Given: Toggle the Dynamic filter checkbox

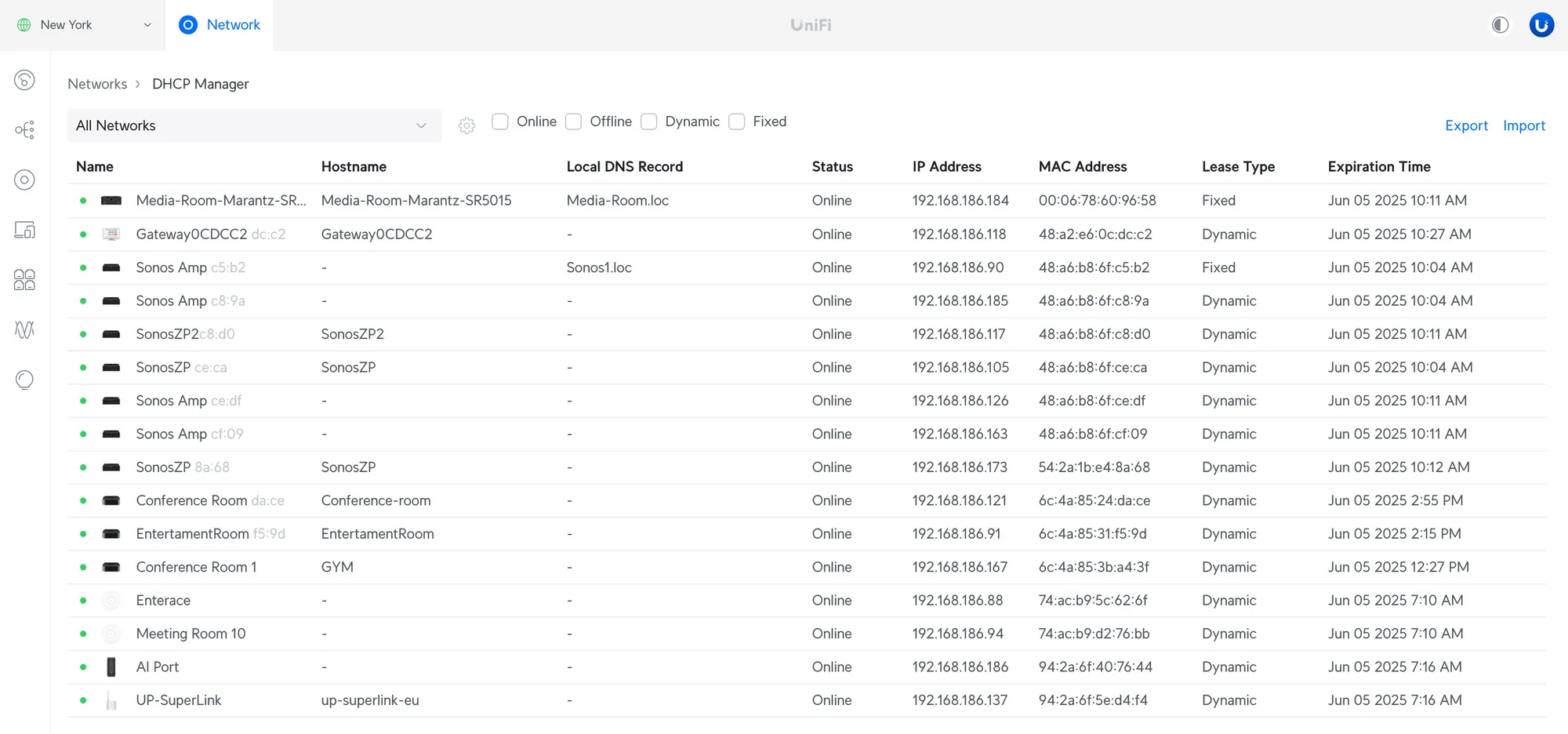Looking at the screenshot, I should click(649, 122).
